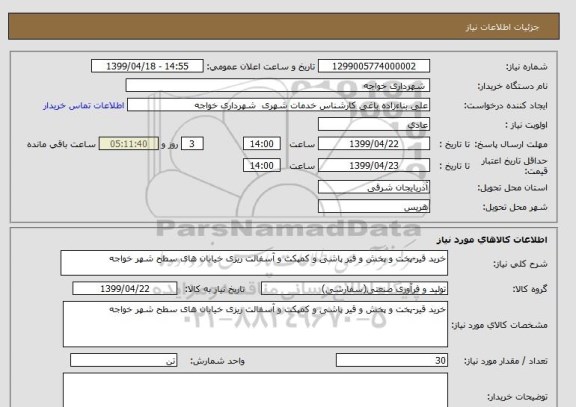Click the header title جزئیات اطلاعات نیاز
This screenshot has width=576, height=407.
click(502, 27)
